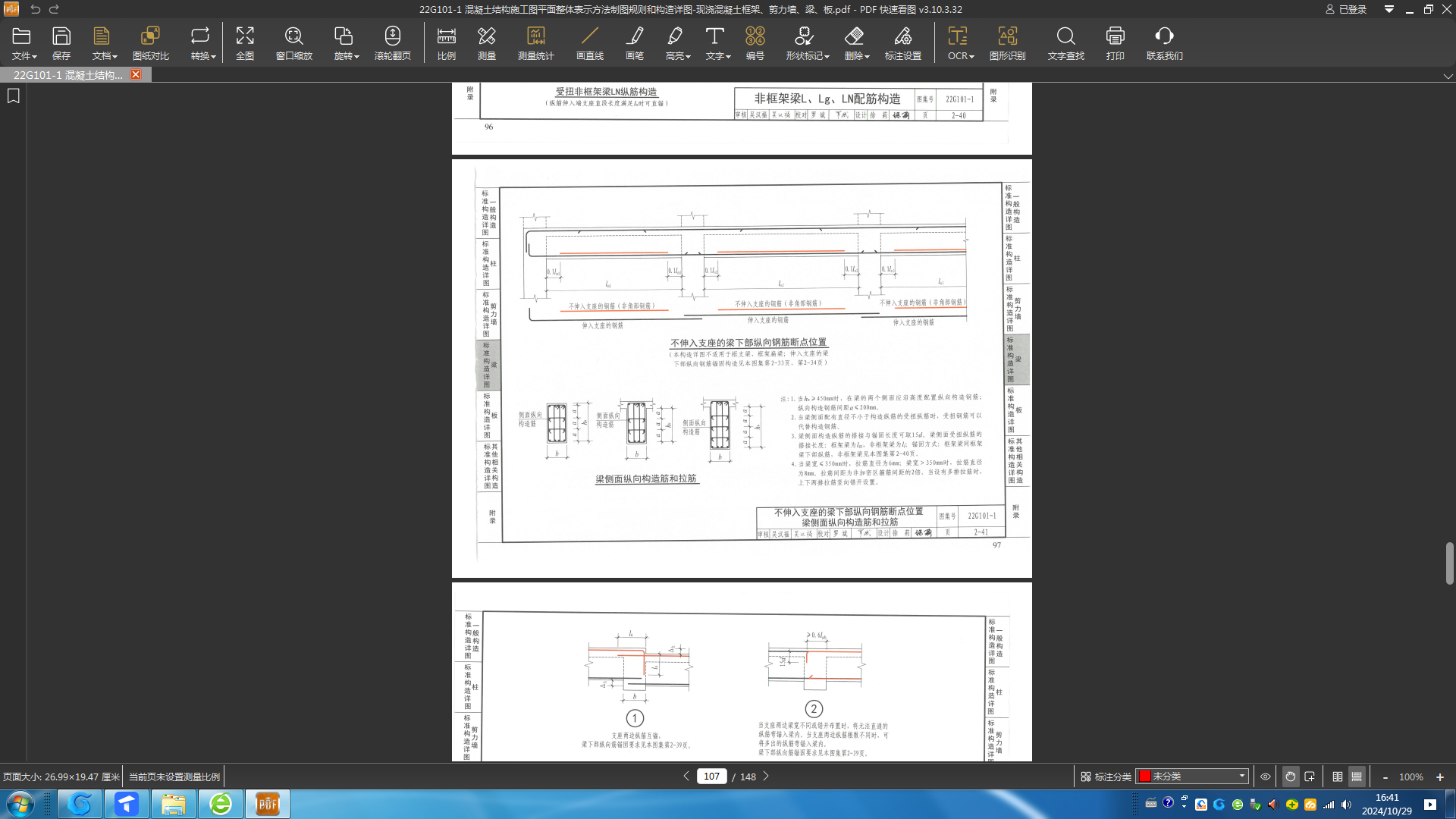1456x819 pixels.
Task: Click the 比例 scale tool icon
Action: [x=446, y=42]
